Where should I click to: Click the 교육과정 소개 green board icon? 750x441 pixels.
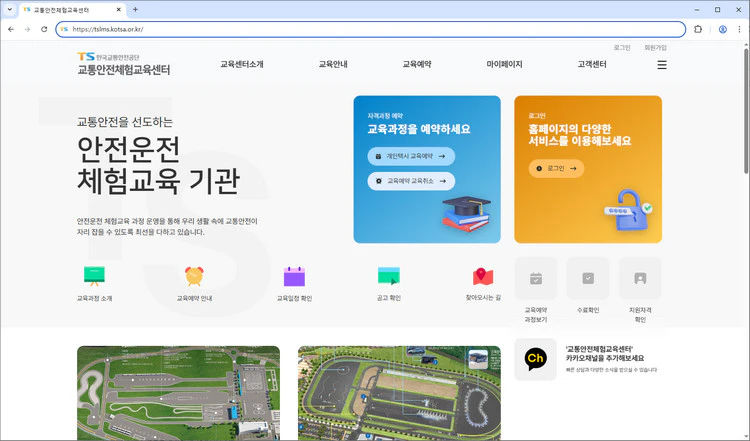click(x=94, y=276)
